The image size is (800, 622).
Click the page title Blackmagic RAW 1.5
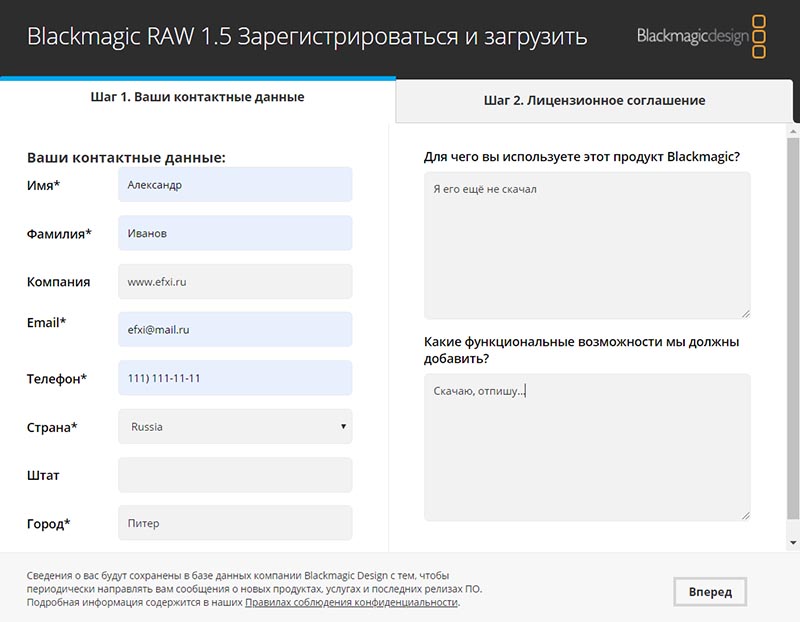coord(307,37)
